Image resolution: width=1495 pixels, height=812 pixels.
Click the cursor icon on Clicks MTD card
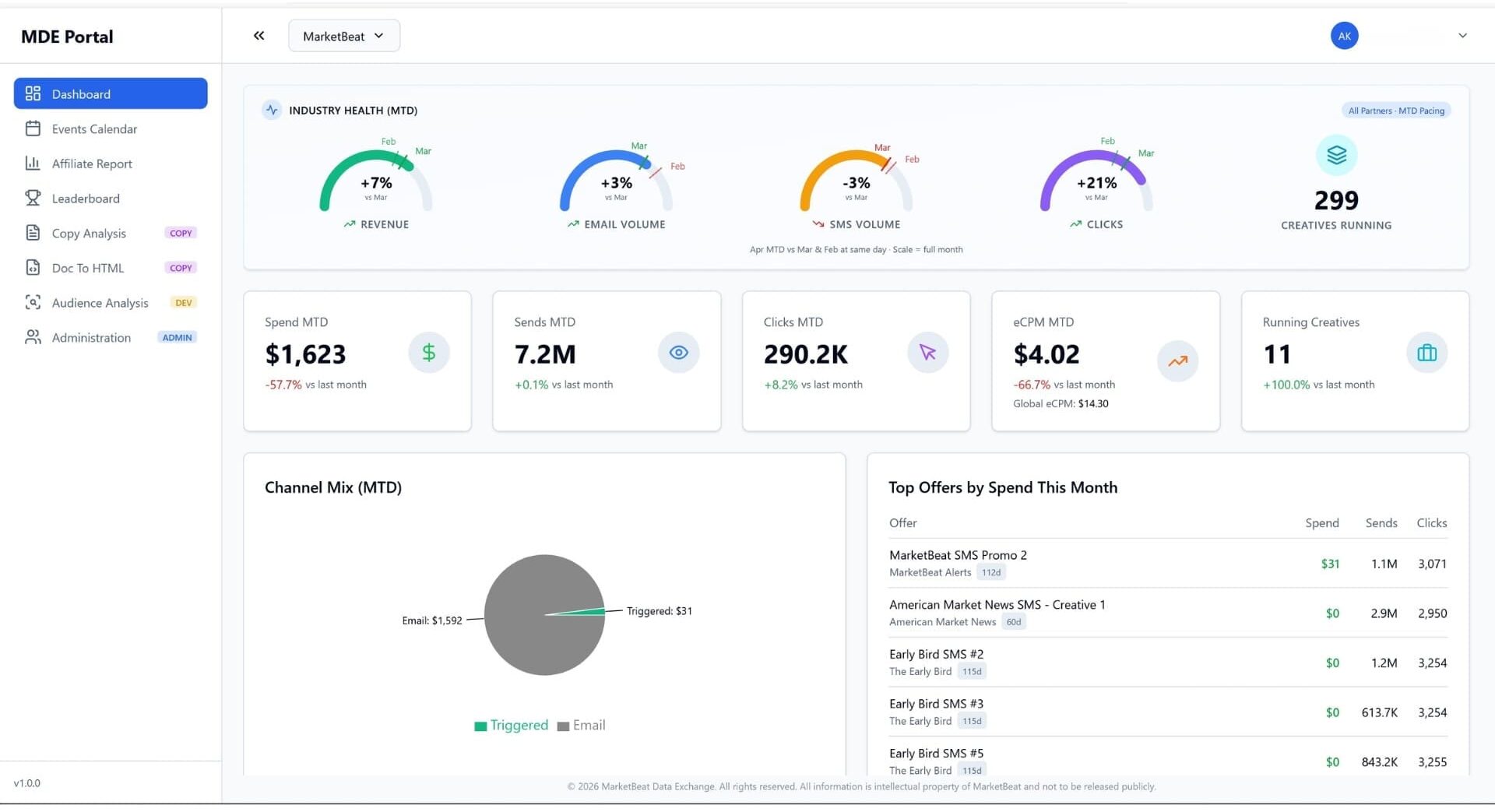click(927, 353)
